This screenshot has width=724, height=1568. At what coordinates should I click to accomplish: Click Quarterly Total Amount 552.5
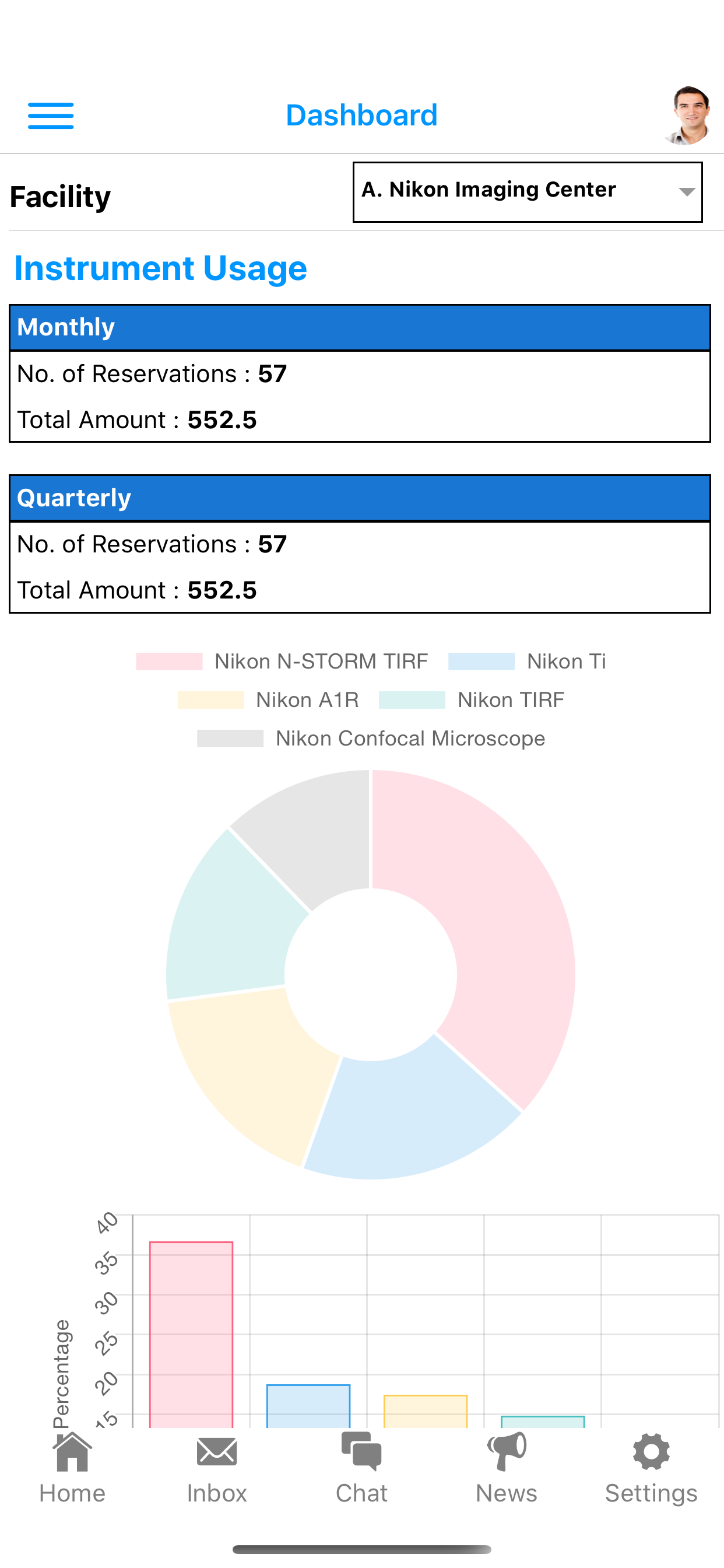(137, 590)
